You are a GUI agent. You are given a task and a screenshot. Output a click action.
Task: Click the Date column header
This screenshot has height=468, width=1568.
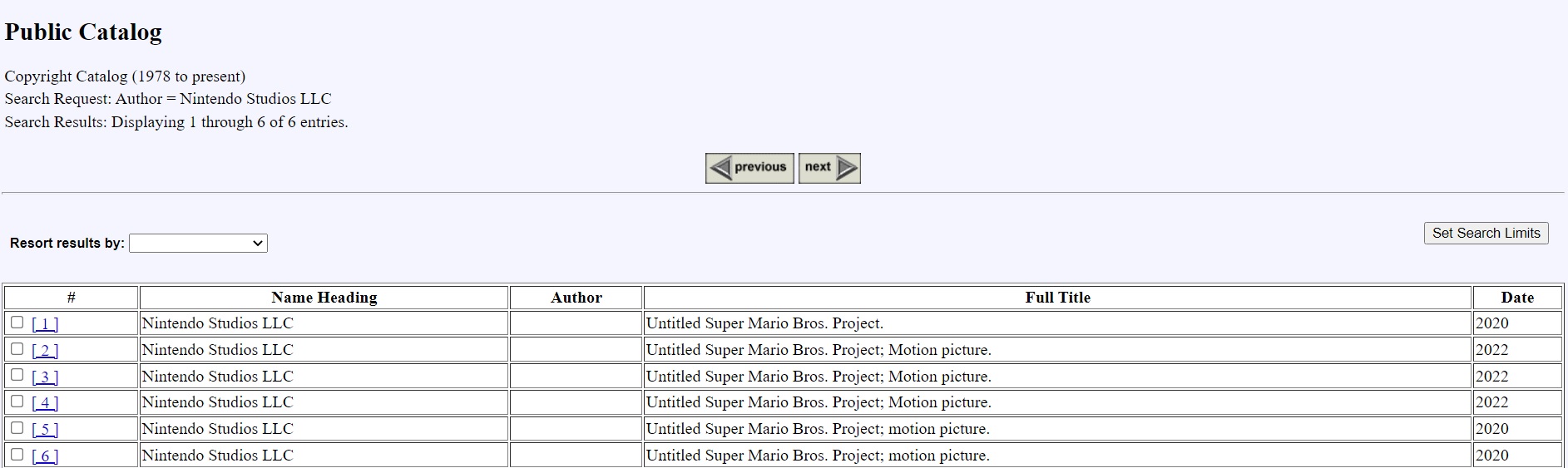[1517, 298]
